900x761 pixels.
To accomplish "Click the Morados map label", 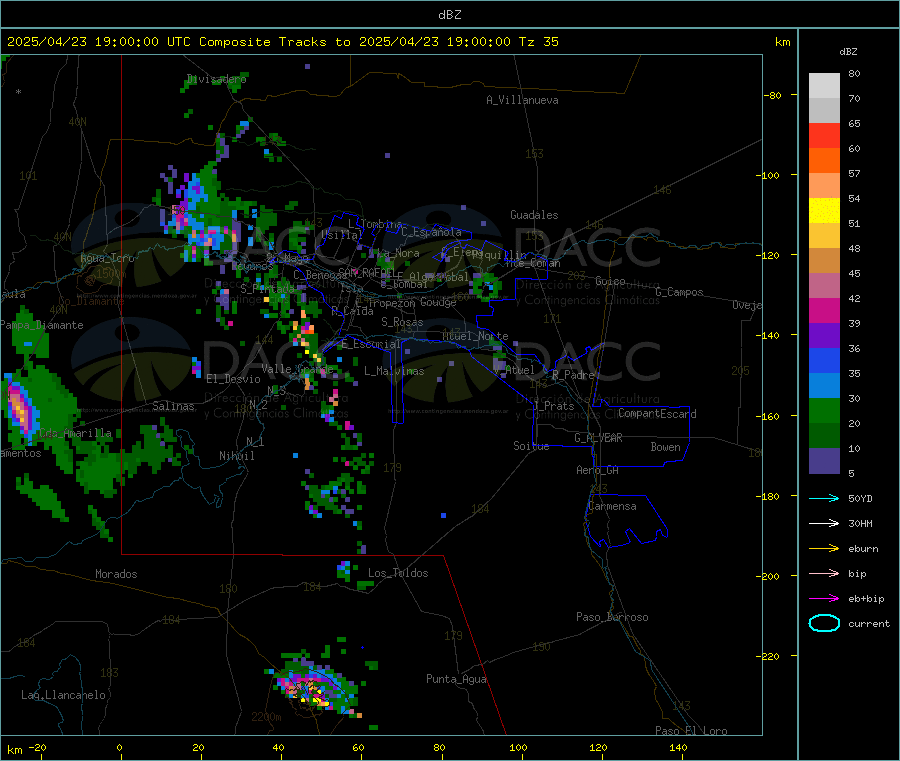I will [x=117, y=574].
